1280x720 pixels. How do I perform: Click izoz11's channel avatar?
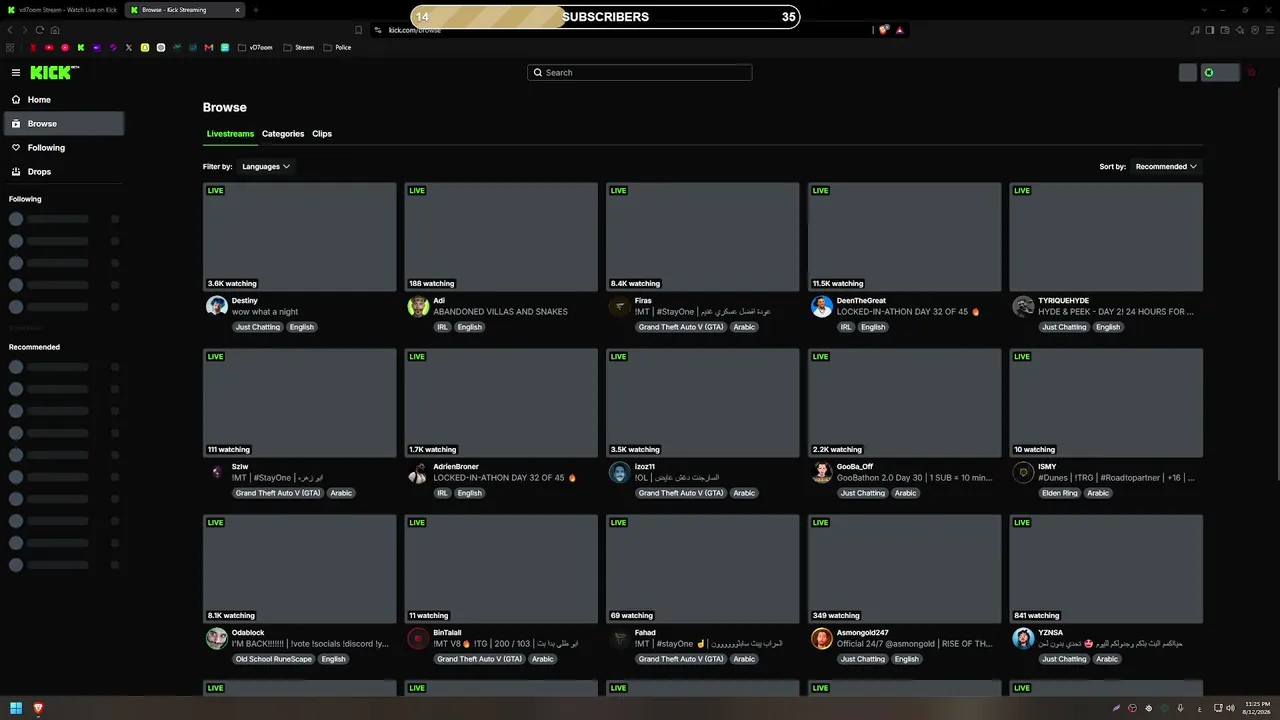pos(620,472)
